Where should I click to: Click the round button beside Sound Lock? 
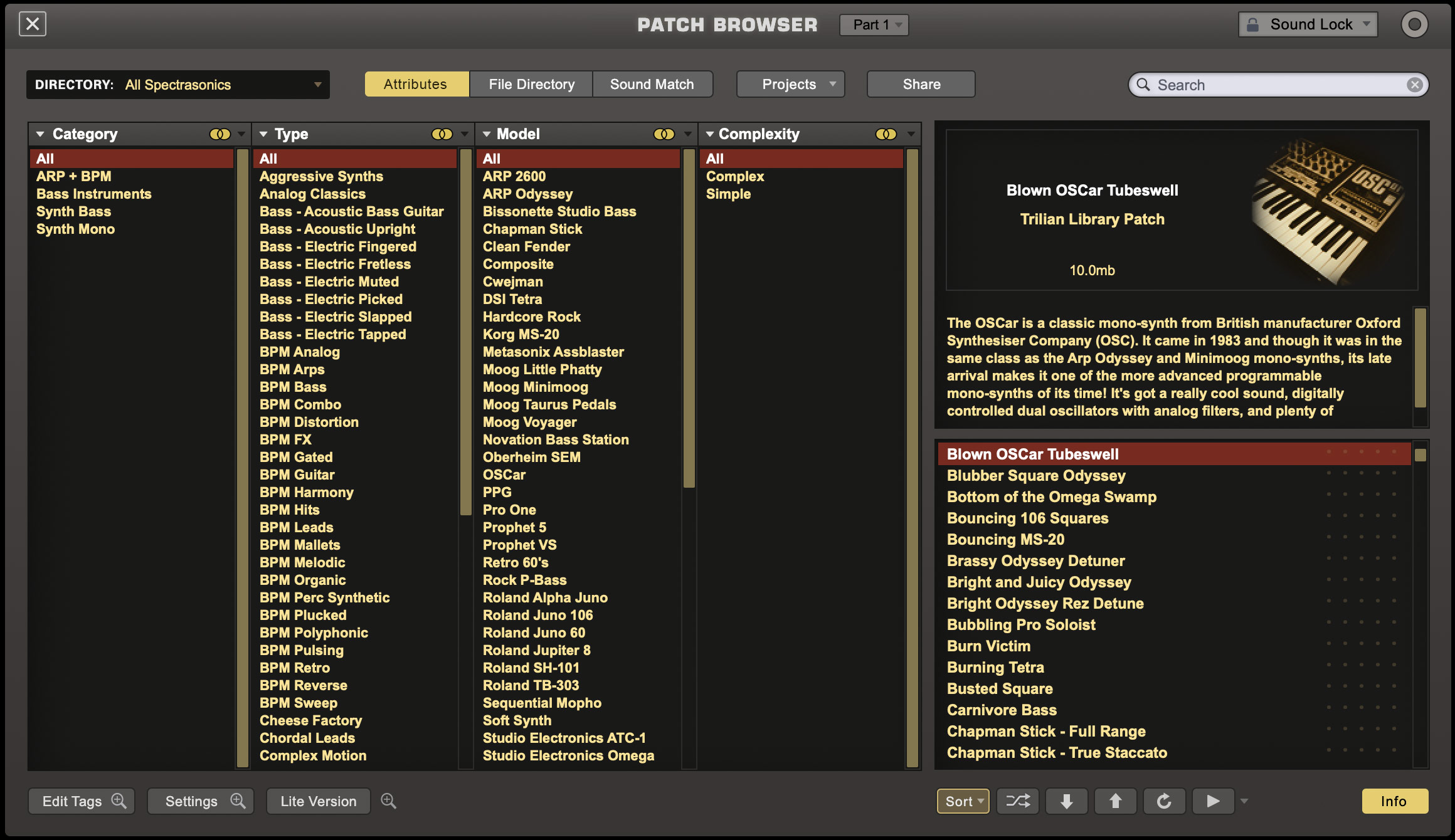pos(1414,24)
